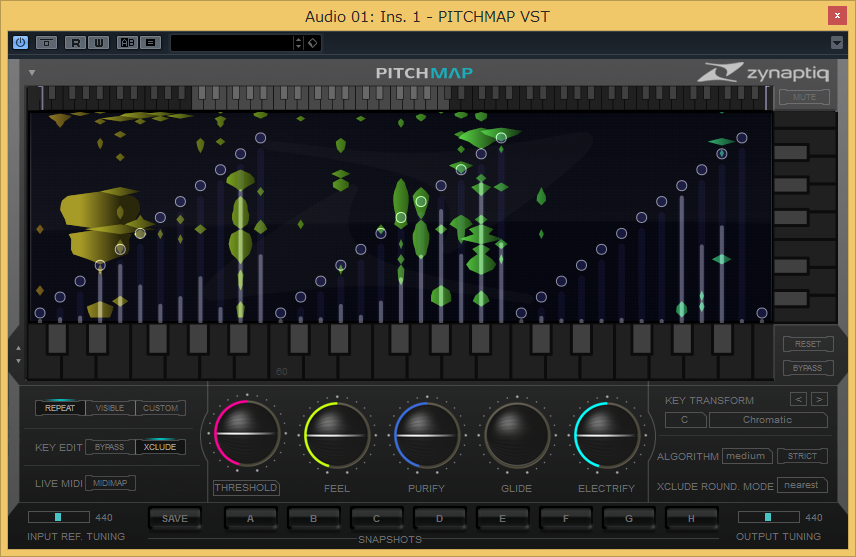Click the key transform previous arrow button
856x557 pixels.
tap(798, 399)
